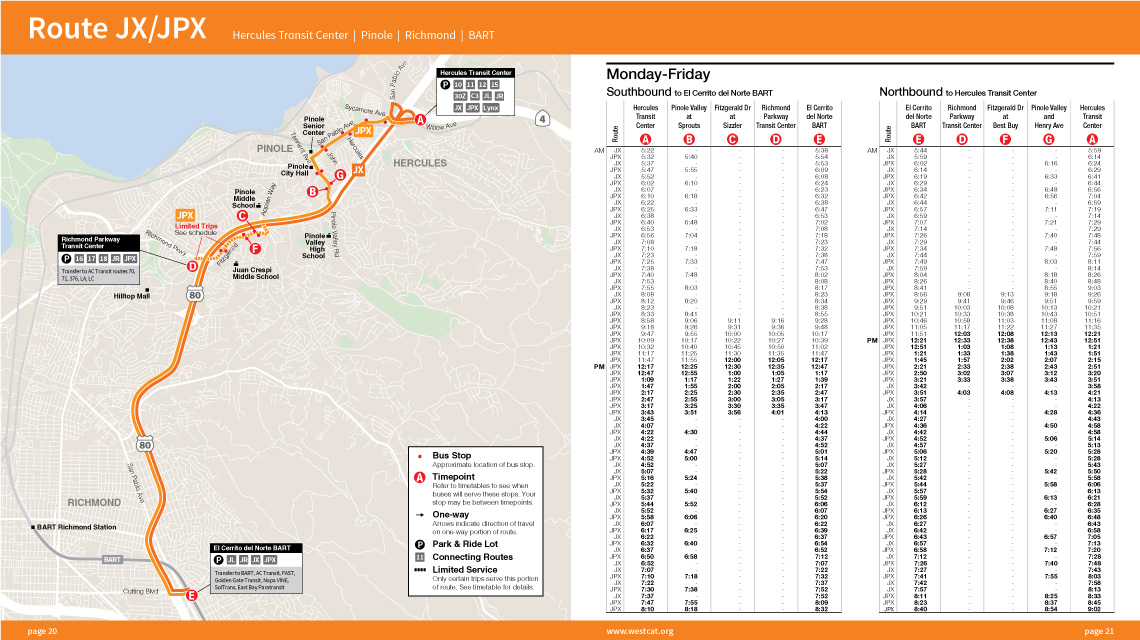Click Pinole Valley at Sprouts column header
Viewport: 1140px width, 640px height.
689,117
